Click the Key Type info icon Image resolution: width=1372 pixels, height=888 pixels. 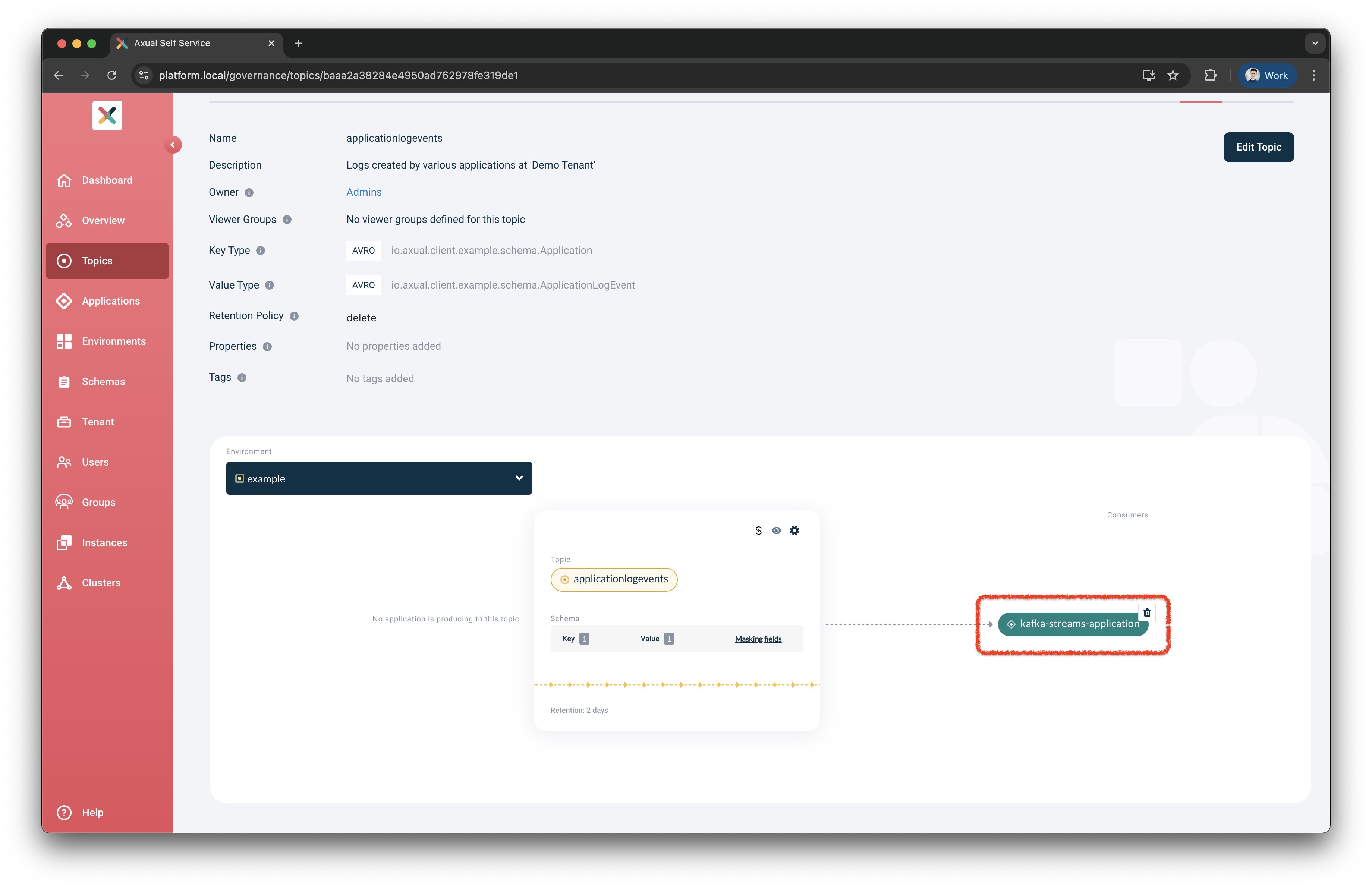261,251
